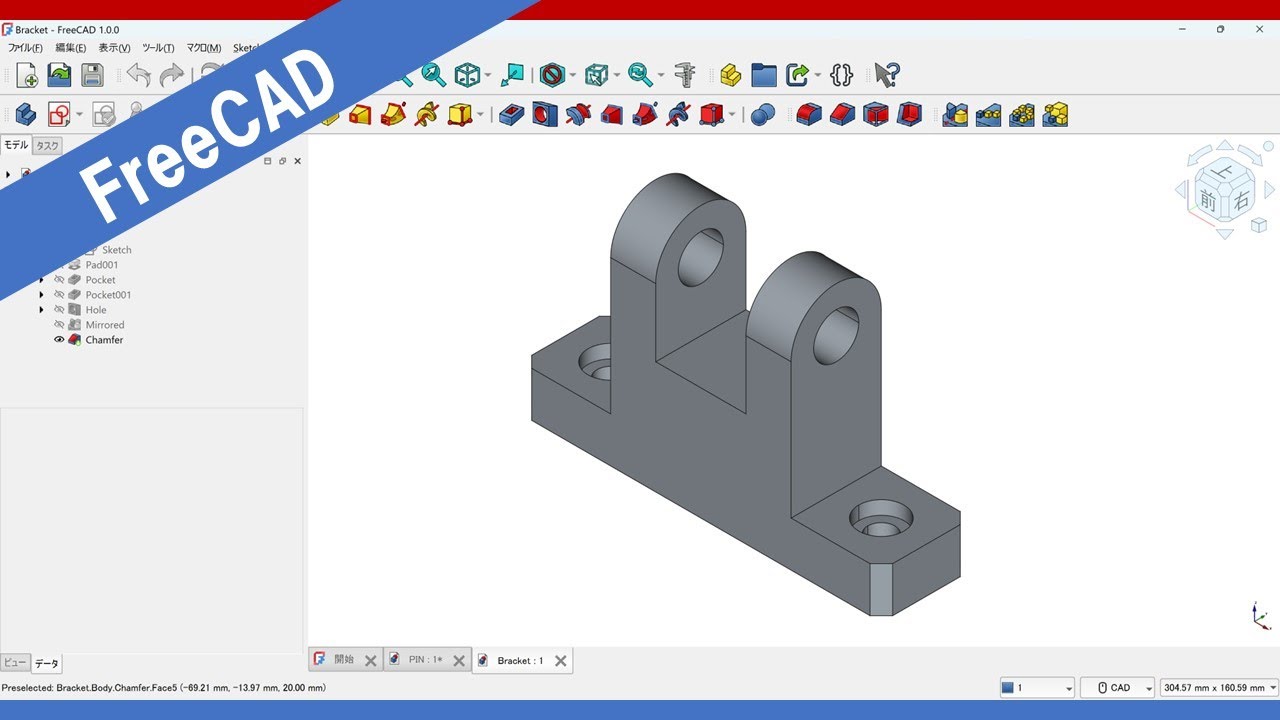Viewport: 1280px width, 720px height.
Task: Switch to the ビュー property tab
Action: click(15, 663)
